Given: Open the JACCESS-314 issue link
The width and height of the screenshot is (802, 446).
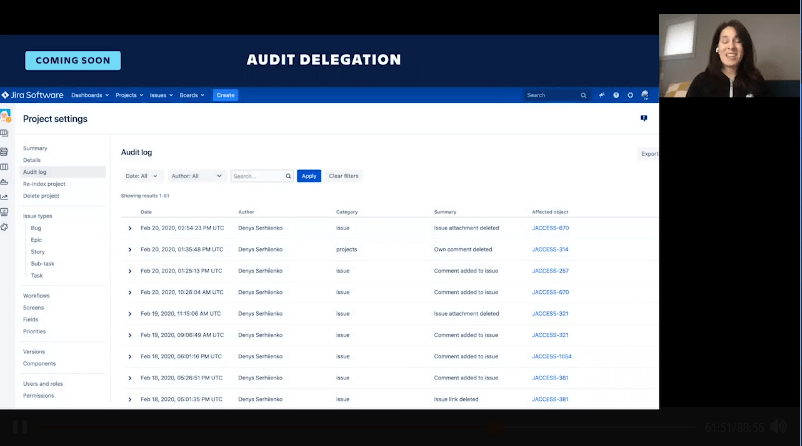Looking at the screenshot, I should coord(550,249).
